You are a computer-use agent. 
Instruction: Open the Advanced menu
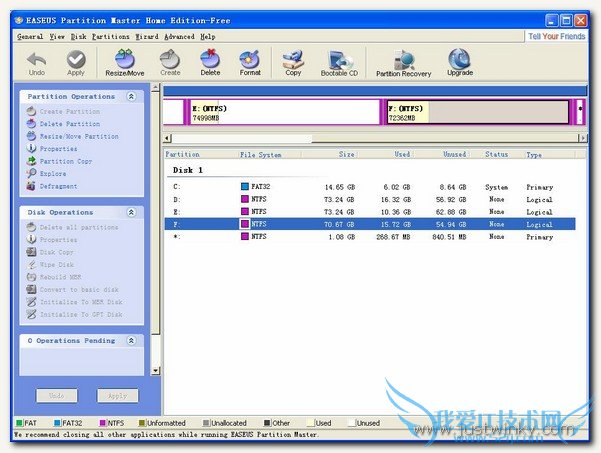click(x=180, y=36)
